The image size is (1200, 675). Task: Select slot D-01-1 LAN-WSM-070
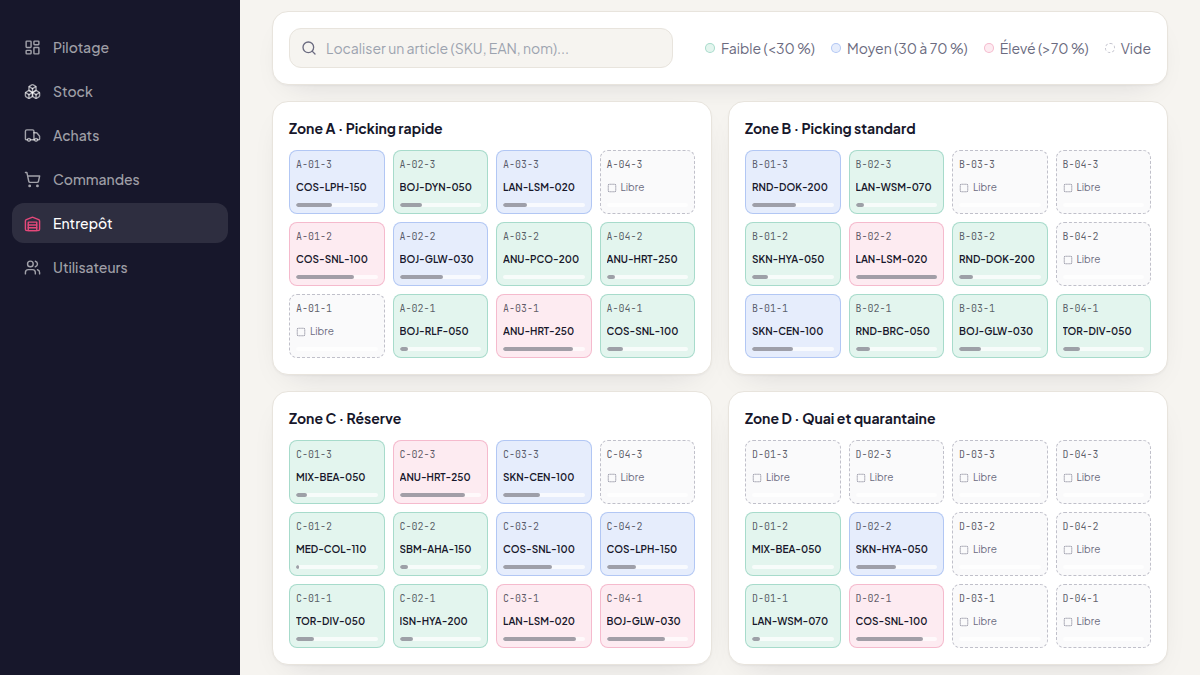(x=793, y=616)
